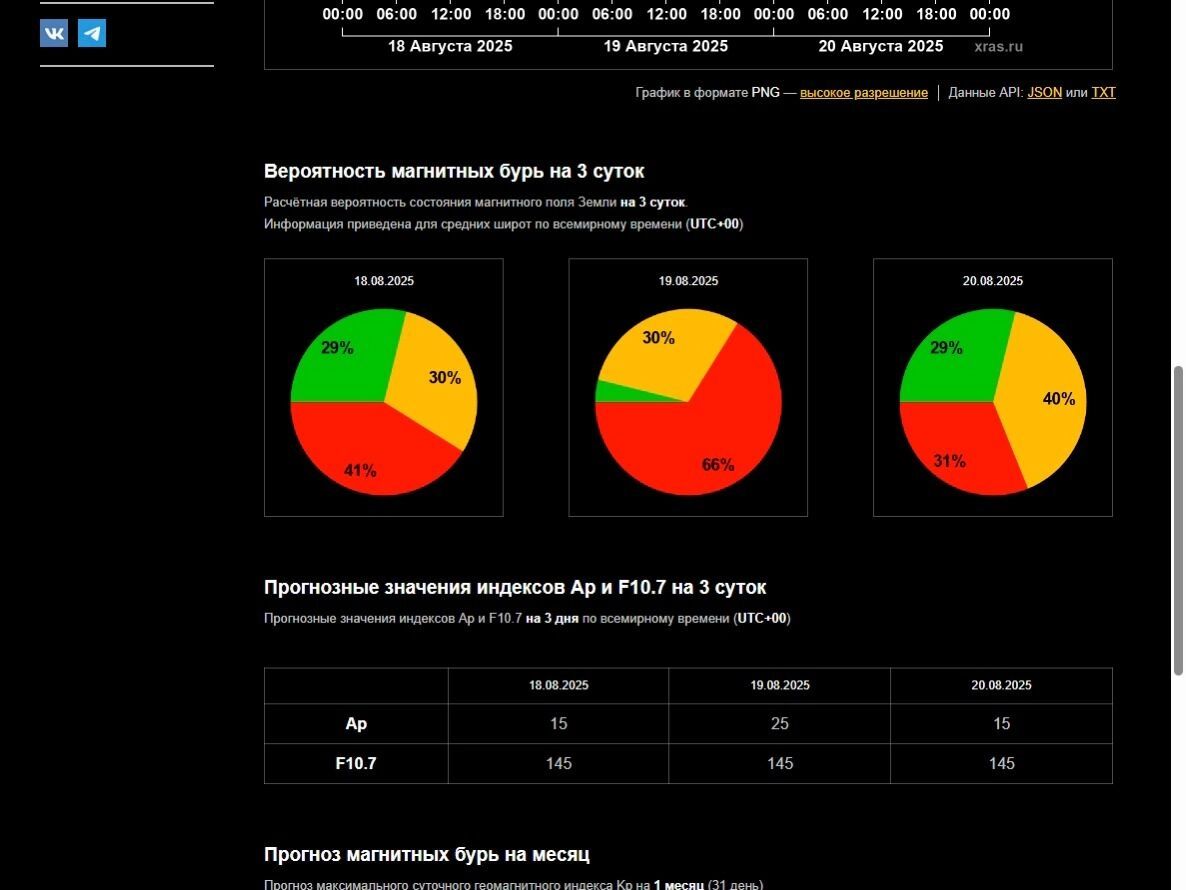Select the F10.7 row header cell
The image size is (1186, 890).
point(356,764)
